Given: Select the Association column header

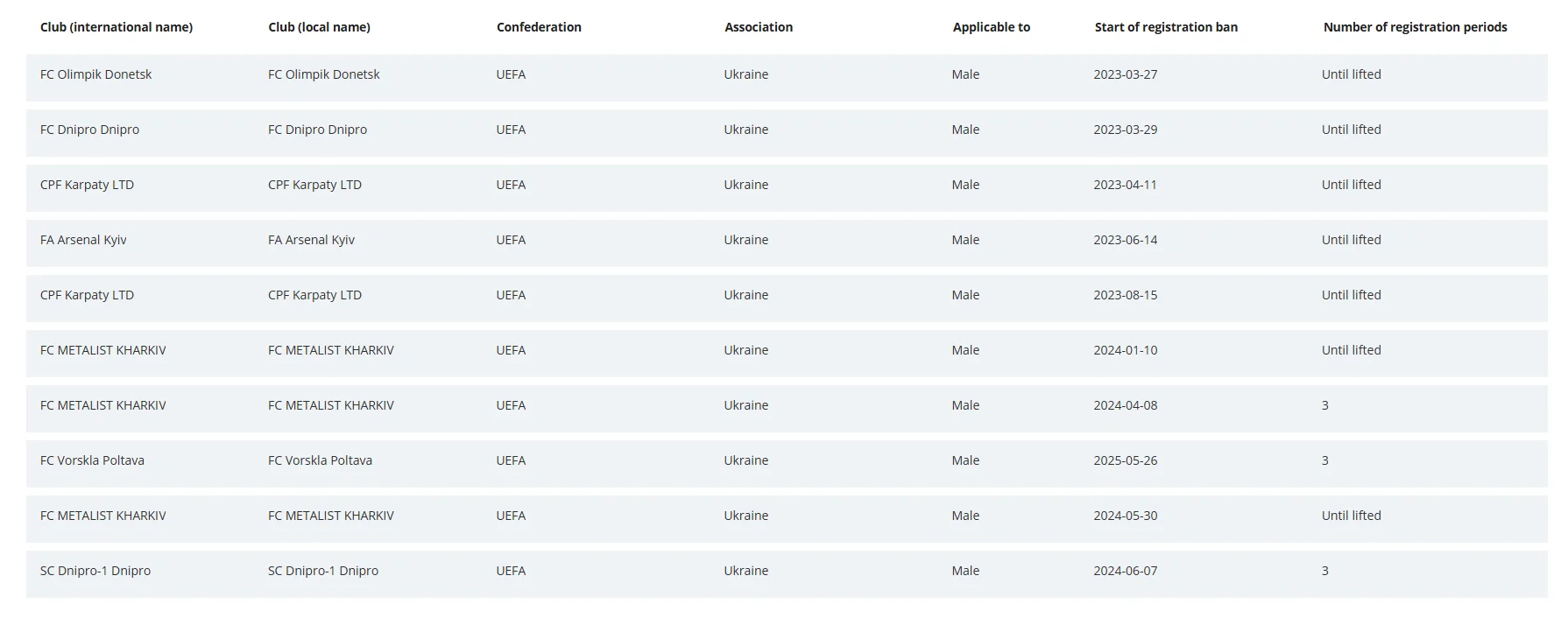Looking at the screenshot, I should (759, 27).
